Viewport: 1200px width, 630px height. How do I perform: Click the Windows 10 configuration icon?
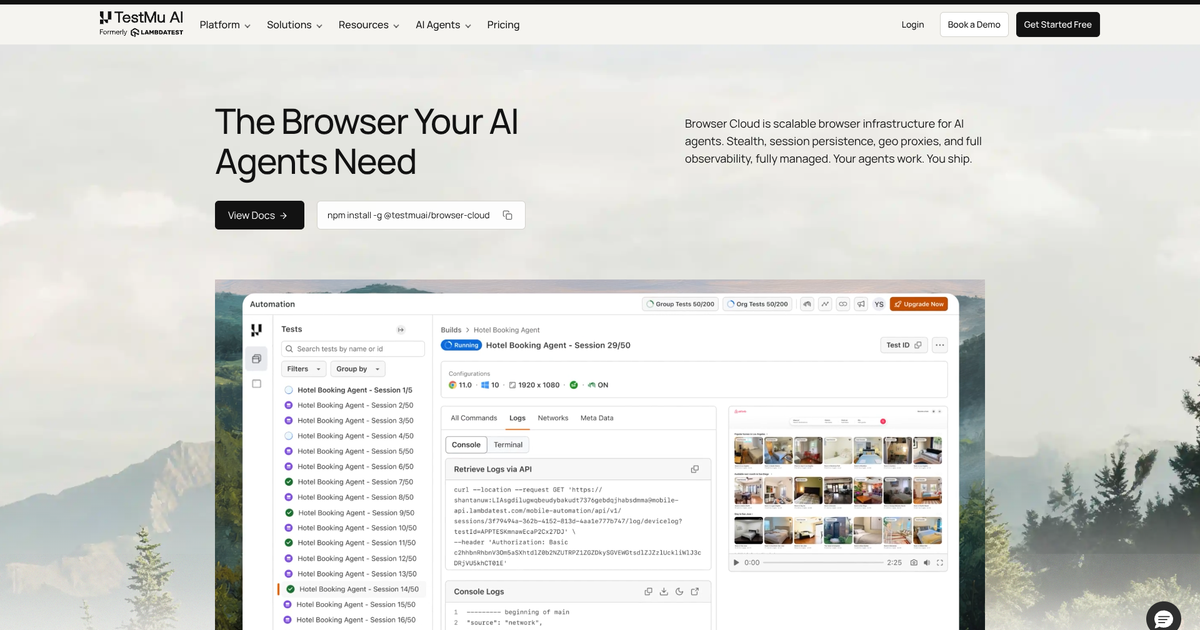point(487,385)
